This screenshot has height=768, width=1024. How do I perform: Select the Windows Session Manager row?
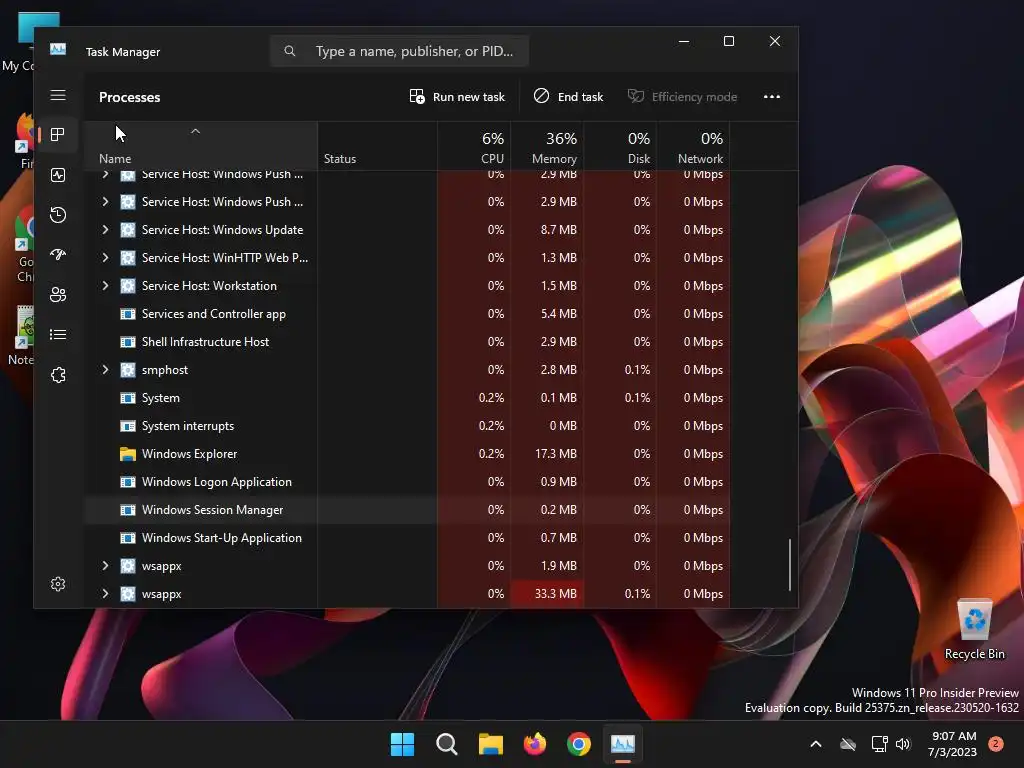click(x=408, y=510)
